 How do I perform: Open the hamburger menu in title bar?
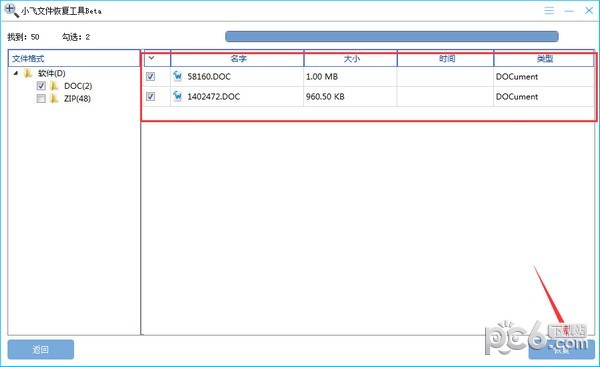pos(549,10)
